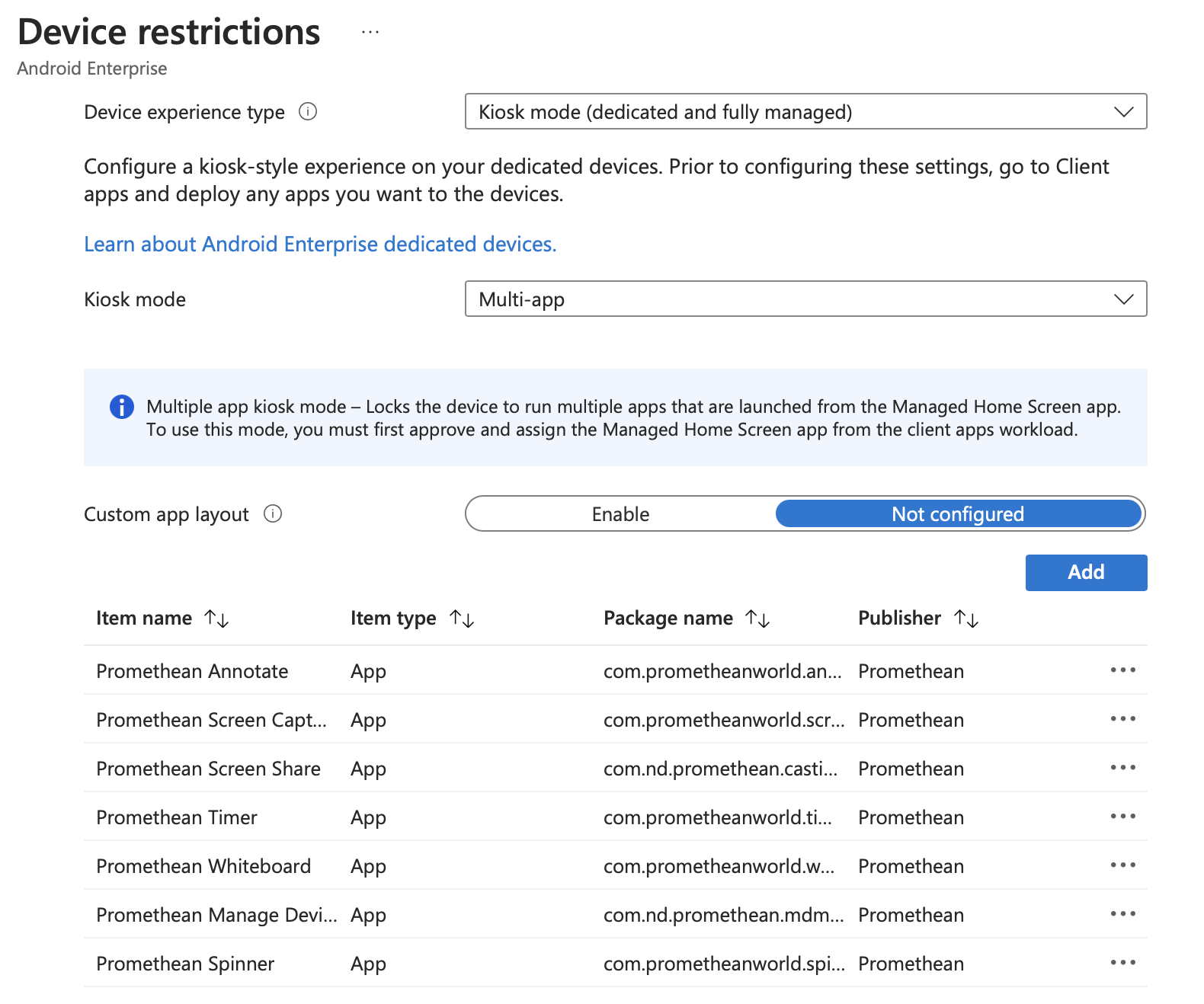
Task: Click package name com.prometheanworld.w...
Action: pos(719,866)
